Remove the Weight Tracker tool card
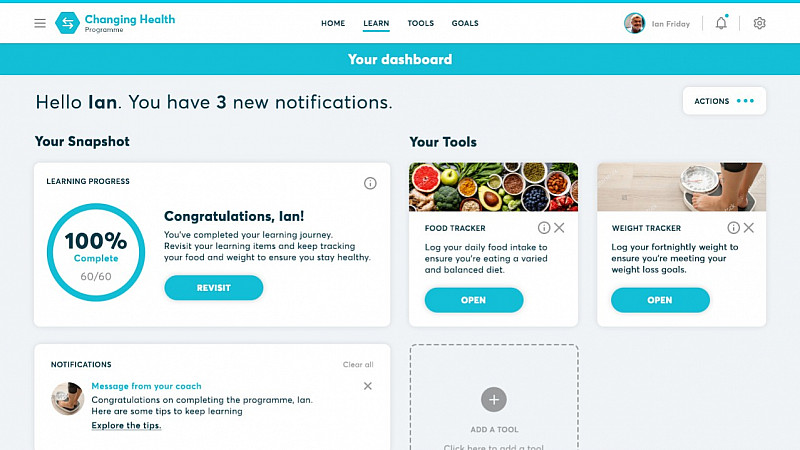Viewport: 800px width, 450px height. click(748, 228)
